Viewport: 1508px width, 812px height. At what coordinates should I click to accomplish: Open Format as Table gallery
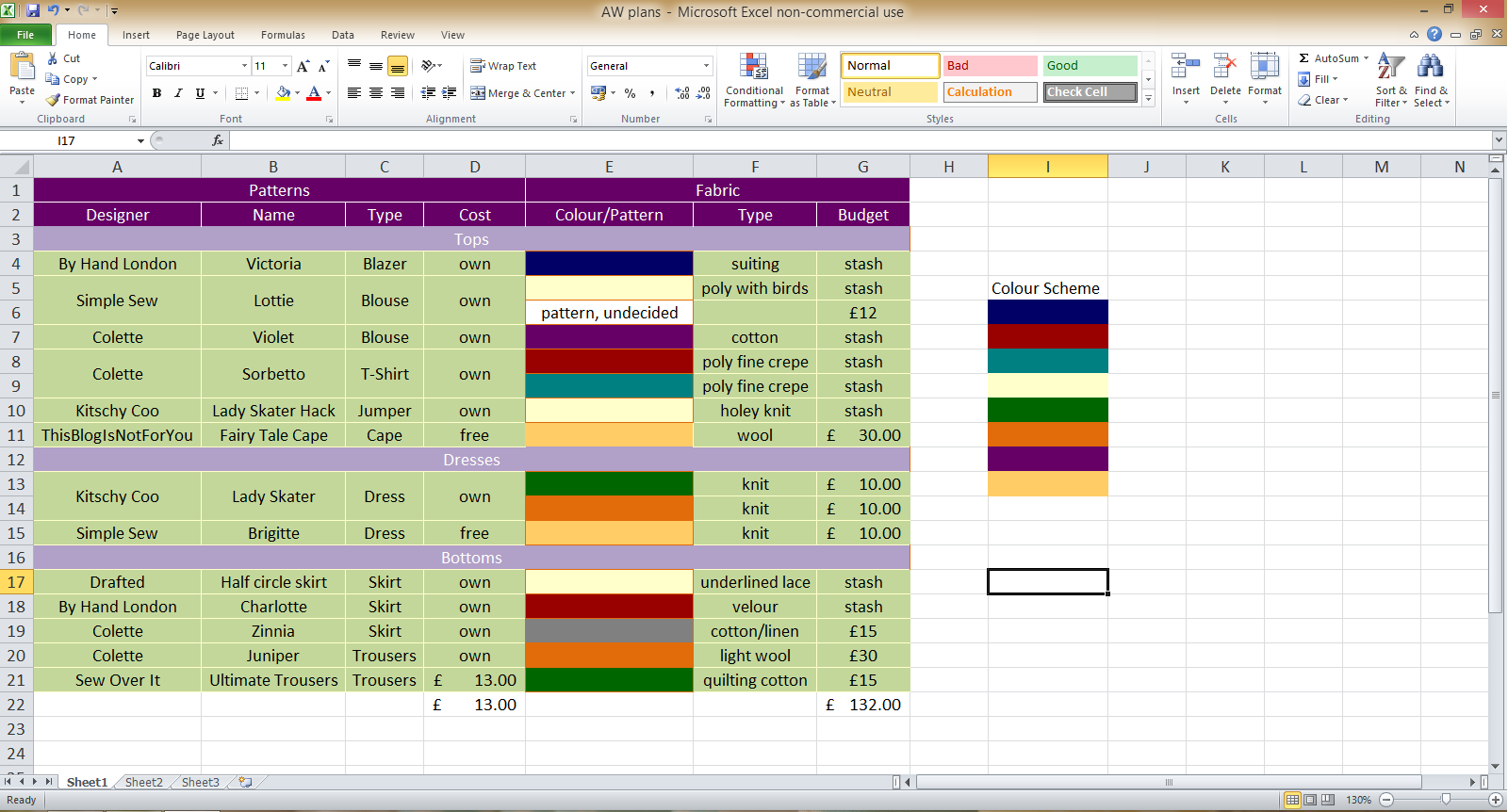(812, 81)
